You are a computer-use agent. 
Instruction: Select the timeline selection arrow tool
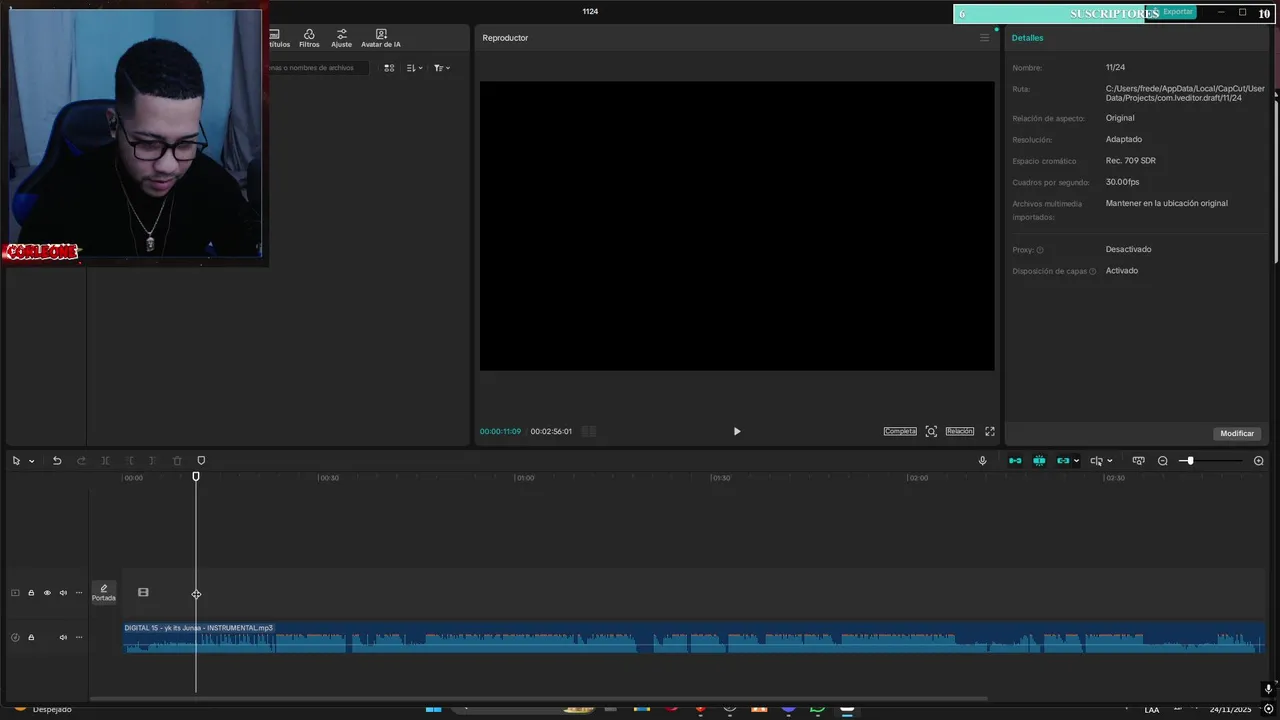[16, 461]
